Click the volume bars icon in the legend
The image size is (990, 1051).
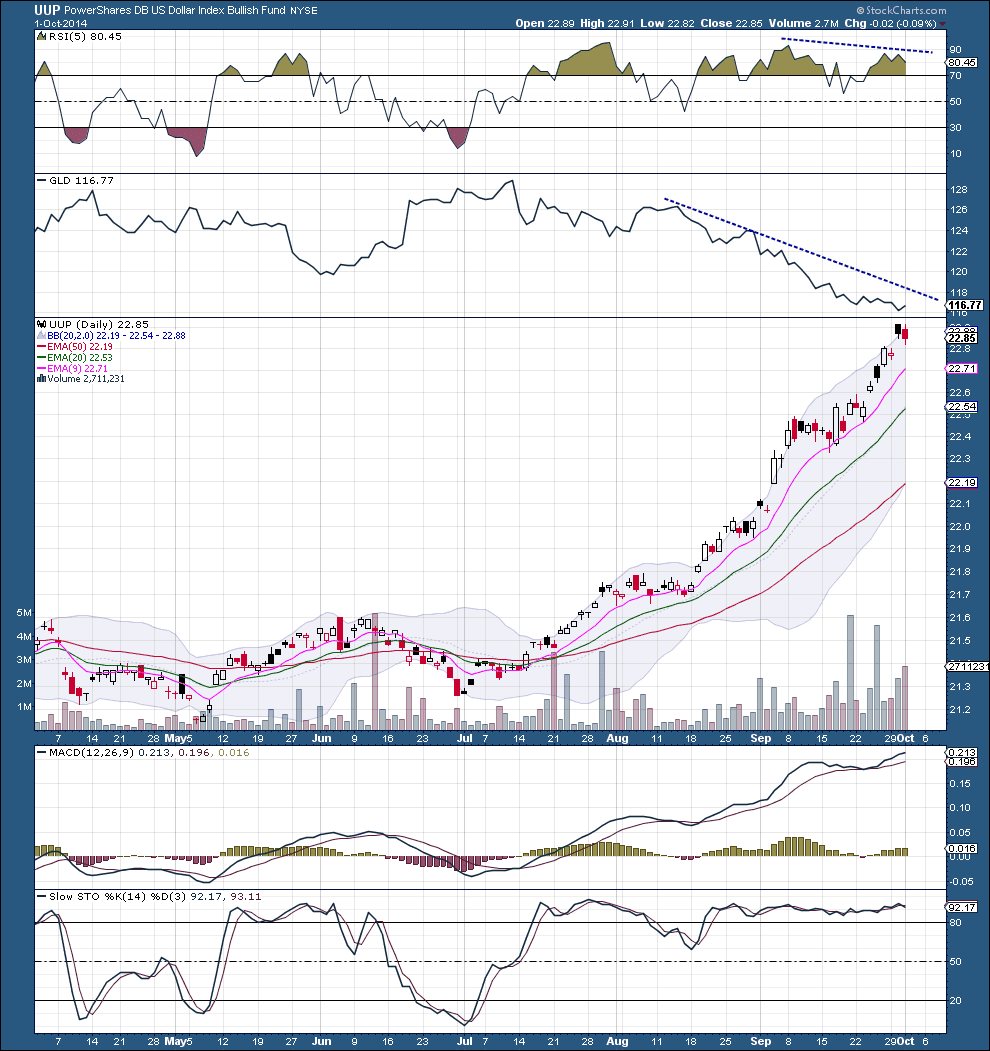pyautogui.click(x=42, y=379)
